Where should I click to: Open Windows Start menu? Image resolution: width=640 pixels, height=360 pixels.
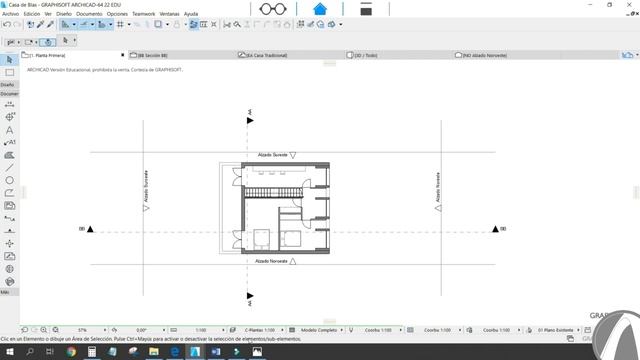9,351
